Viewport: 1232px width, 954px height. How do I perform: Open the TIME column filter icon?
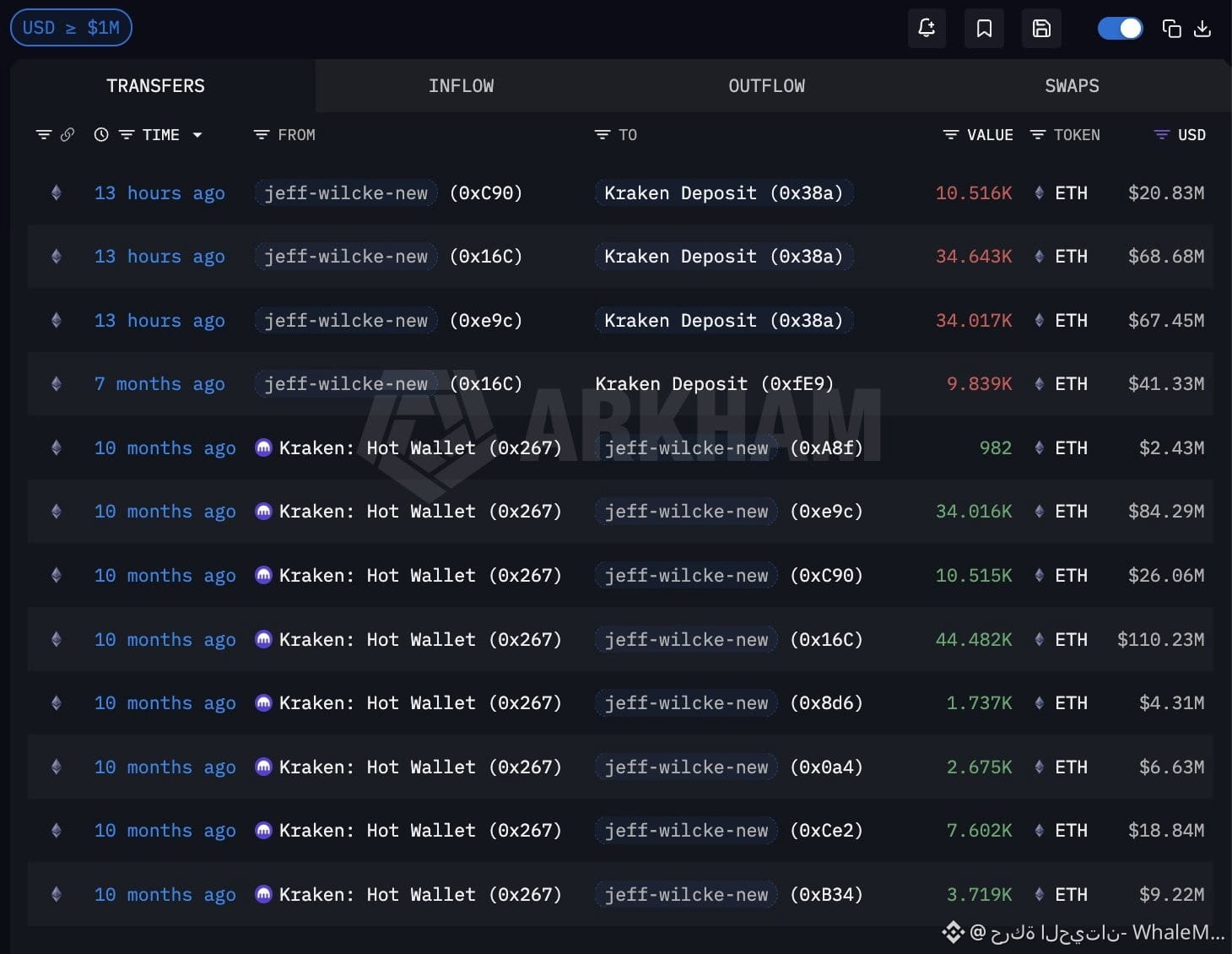[127, 134]
